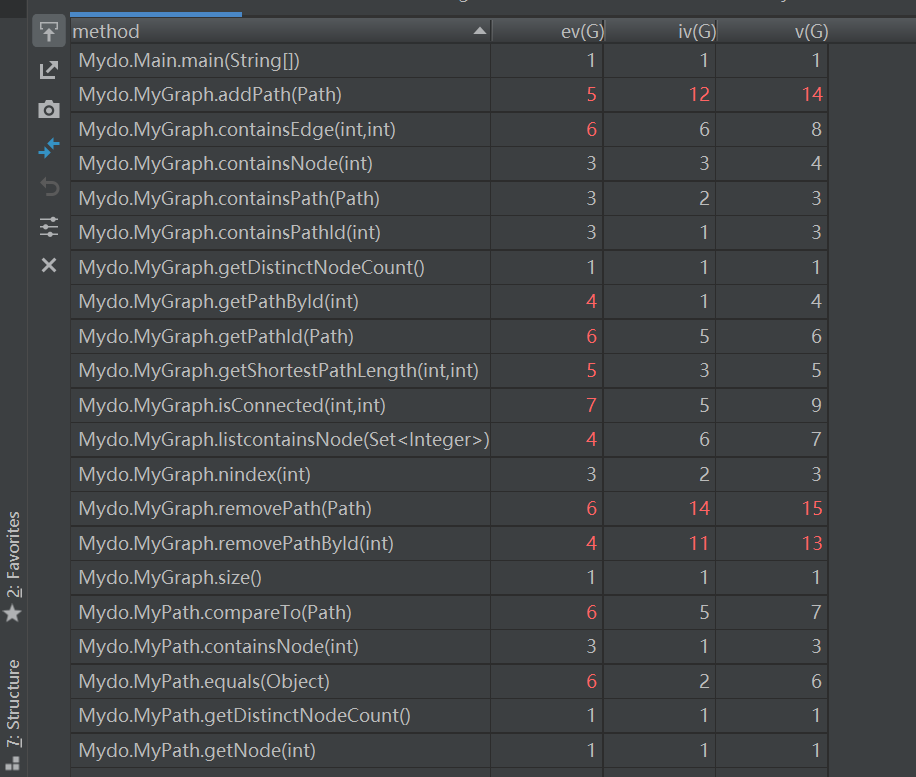
Task: Select Mydo.MyGraph.removePath(Path) row
Action: point(449,508)
